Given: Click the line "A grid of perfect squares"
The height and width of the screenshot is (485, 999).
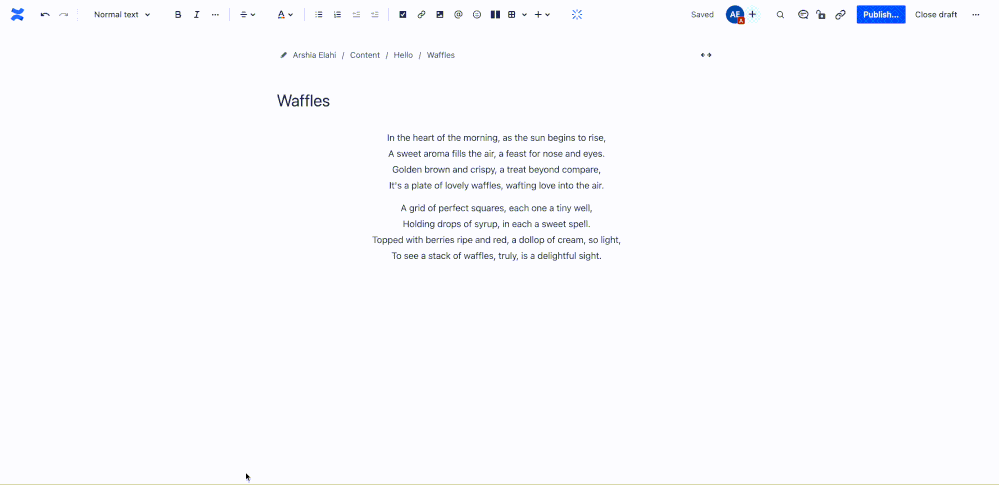Looking at the screenshot, I should tap(496, 208).
